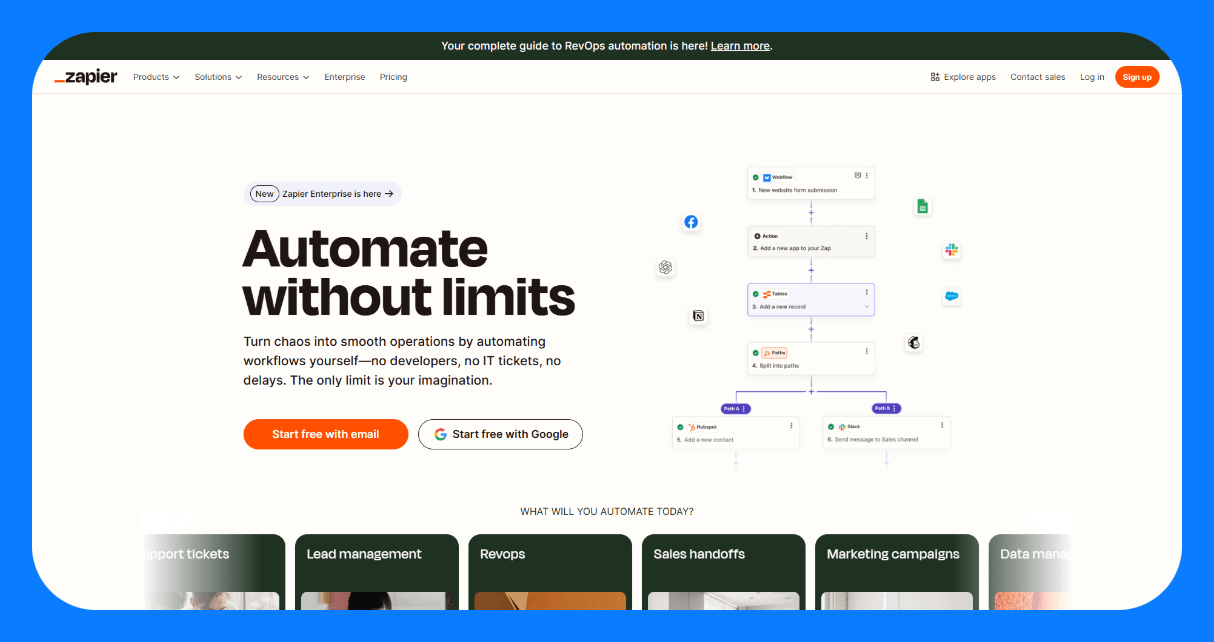Select Add a new app to your Zap

coord(791,248)
